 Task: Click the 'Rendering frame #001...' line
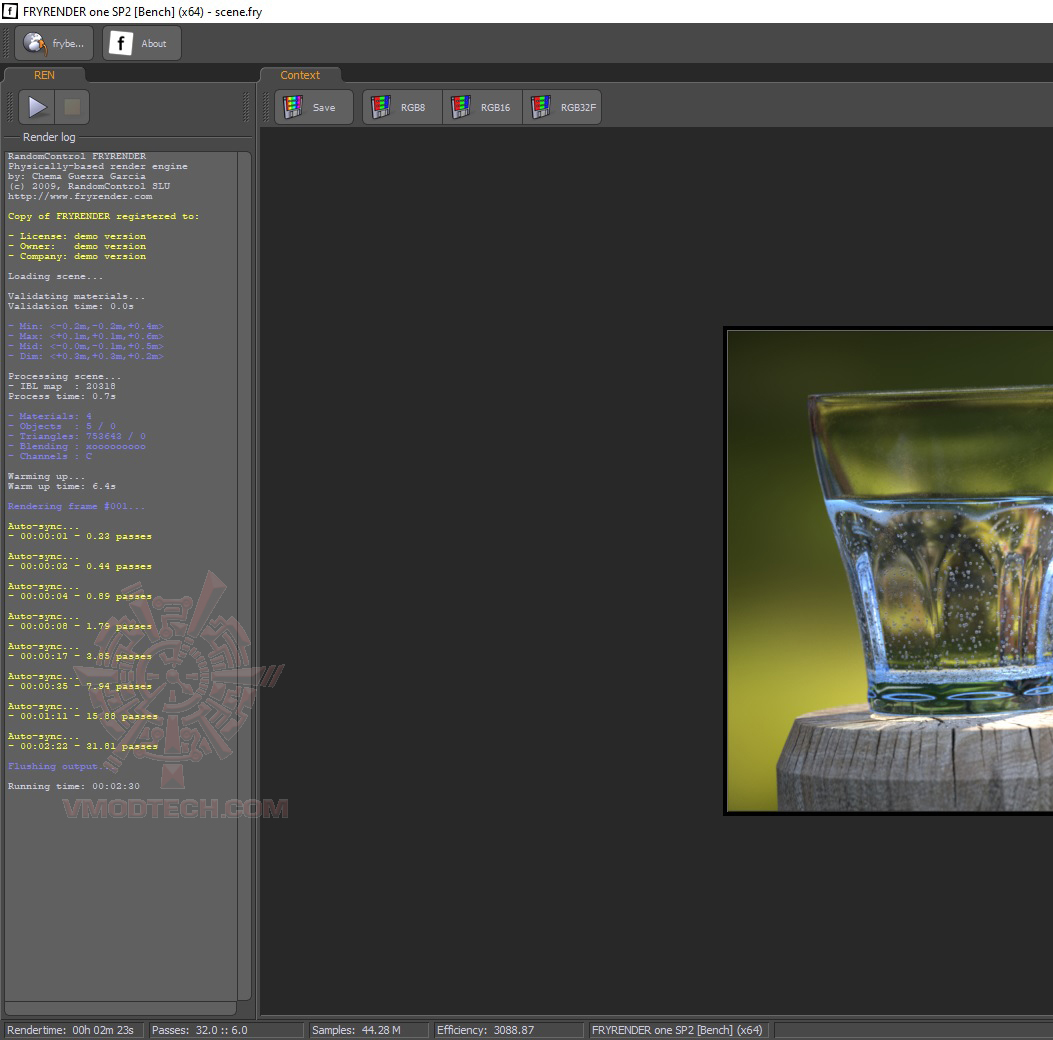click(x=76, y=506)
